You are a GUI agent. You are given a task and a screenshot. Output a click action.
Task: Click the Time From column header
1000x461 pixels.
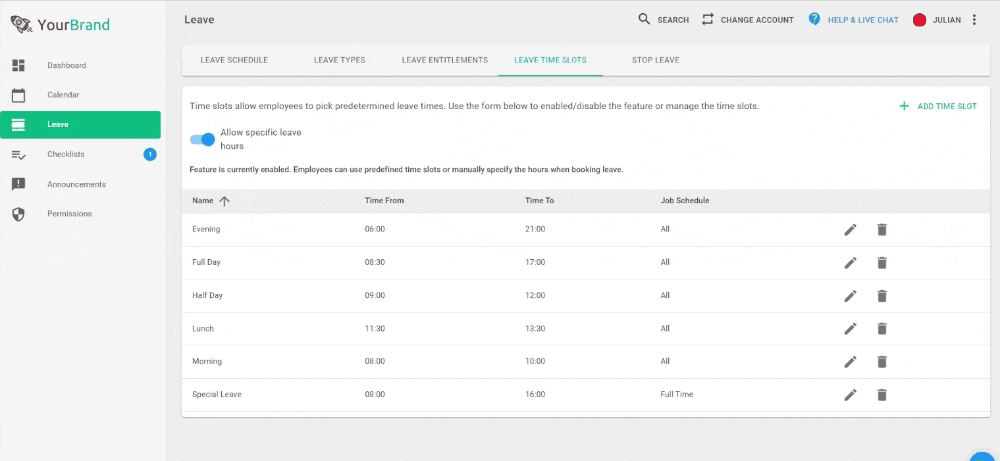coord(384,201)
